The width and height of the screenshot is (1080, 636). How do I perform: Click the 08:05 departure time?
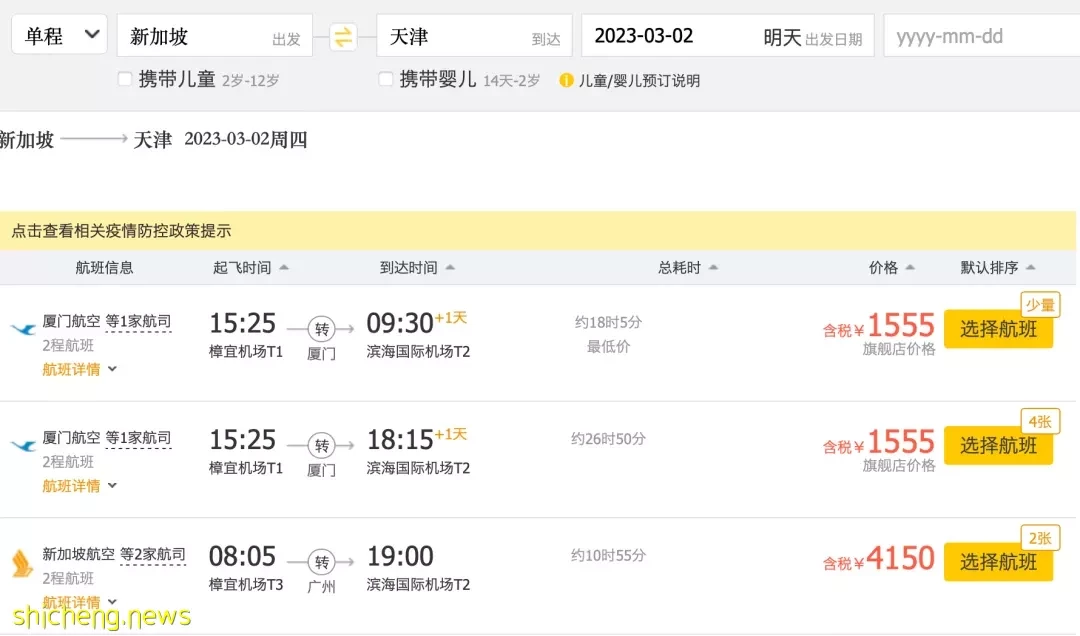point(242,556)
